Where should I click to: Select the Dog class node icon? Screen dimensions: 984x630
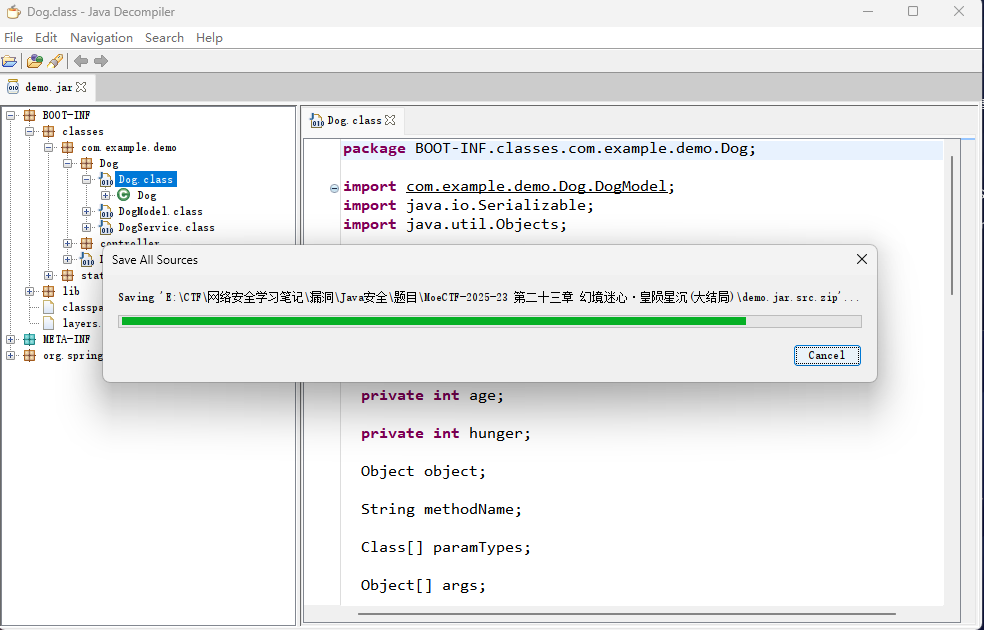124,195
